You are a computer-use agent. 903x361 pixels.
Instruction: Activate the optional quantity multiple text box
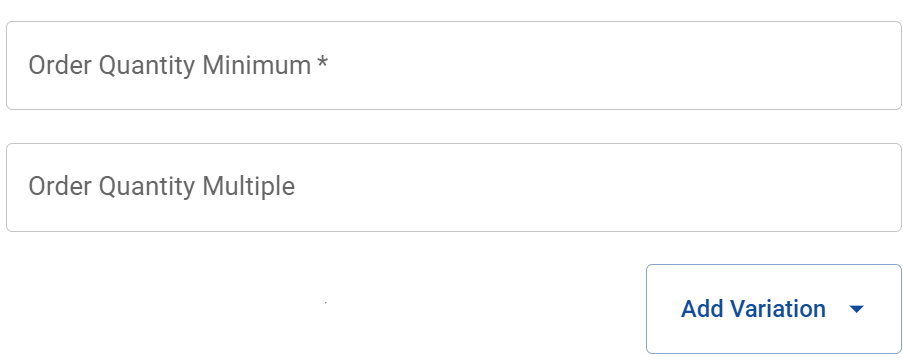454,188
